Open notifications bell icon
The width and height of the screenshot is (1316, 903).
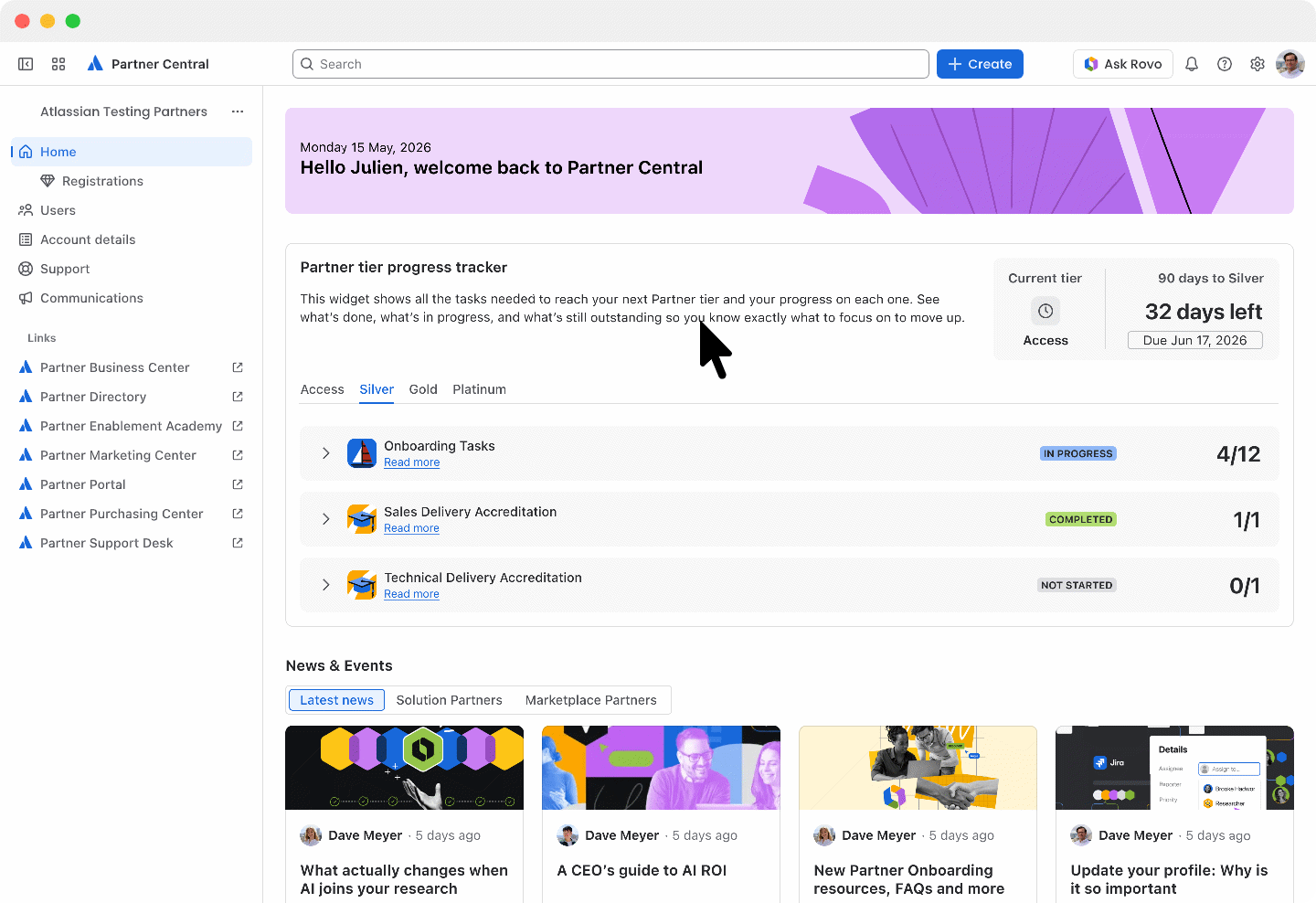point(1192,64)
